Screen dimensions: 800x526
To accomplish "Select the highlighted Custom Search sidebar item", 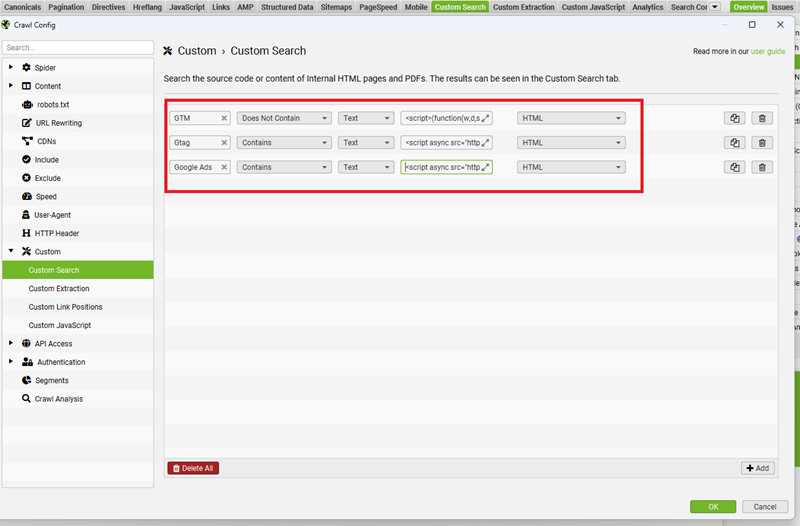I will click(x=78, y=270).
